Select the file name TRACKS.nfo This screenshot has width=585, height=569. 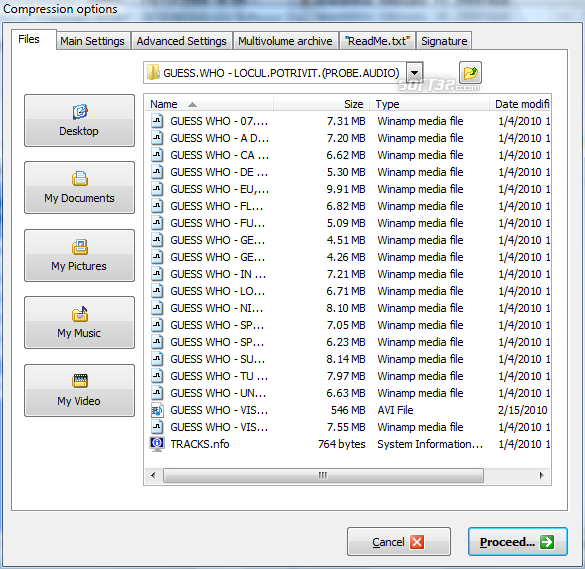click(200, 444)
